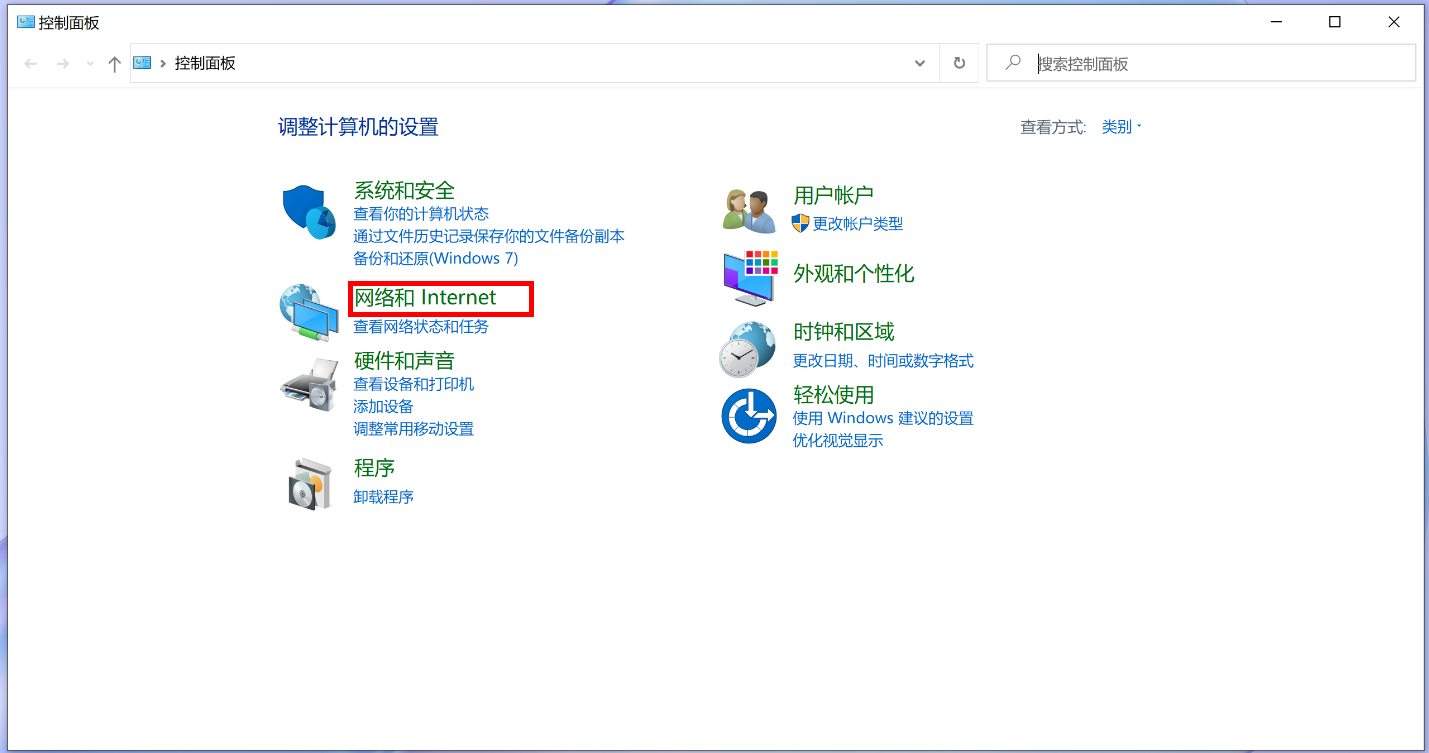Click the Network and Internet globe icon
Screen dimensions: 1429x753
point(309,312)
